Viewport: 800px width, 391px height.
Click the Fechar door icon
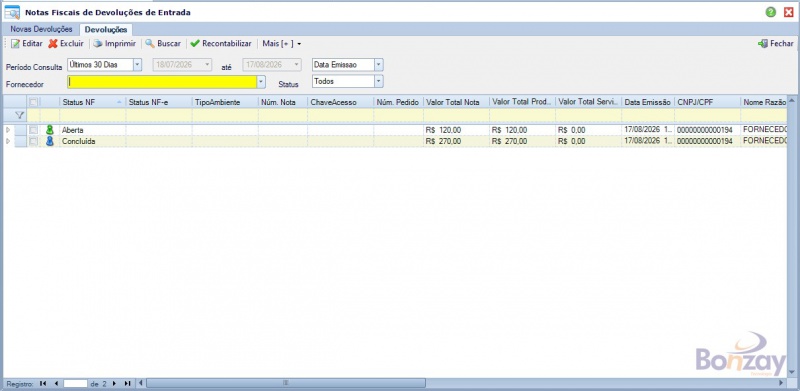763,44
